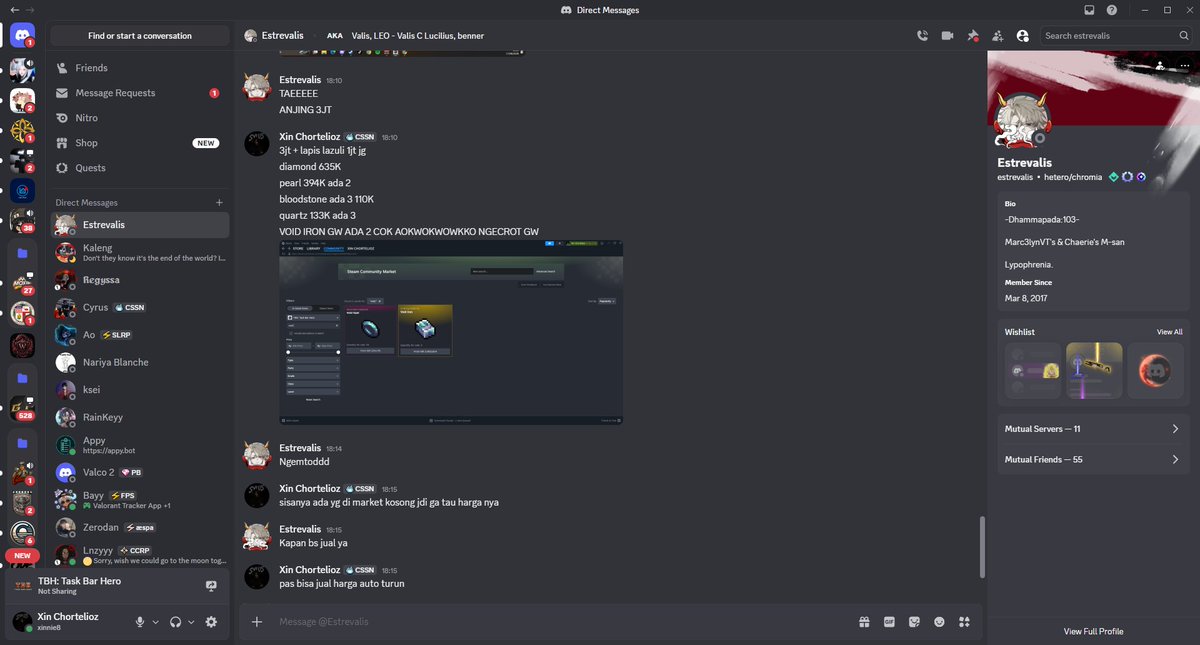Click "Kapan bs jual ya" message

click(313, 543)
